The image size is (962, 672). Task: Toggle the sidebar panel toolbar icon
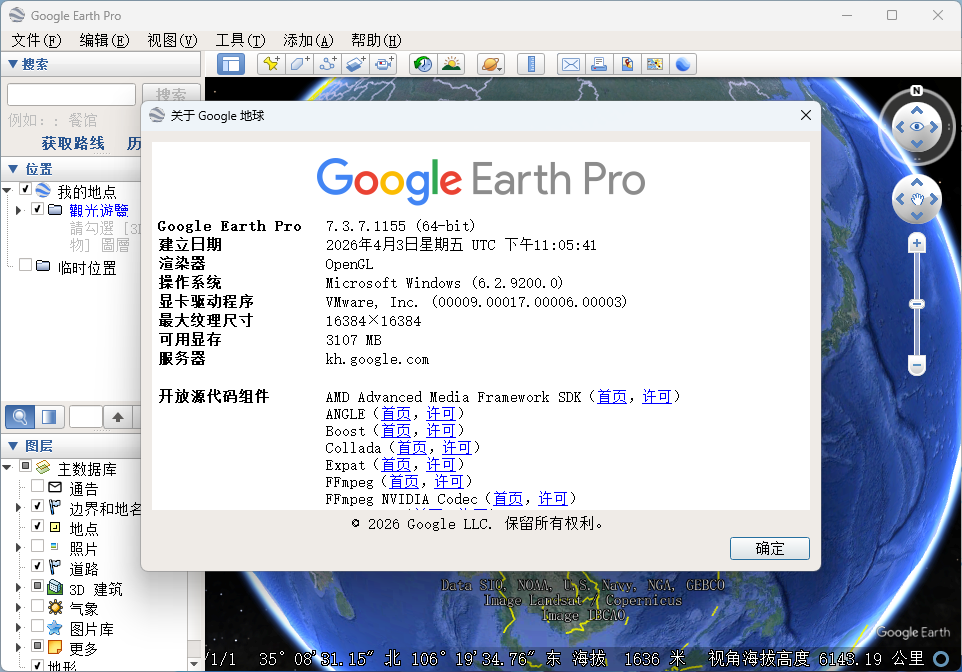coord(231,64)
